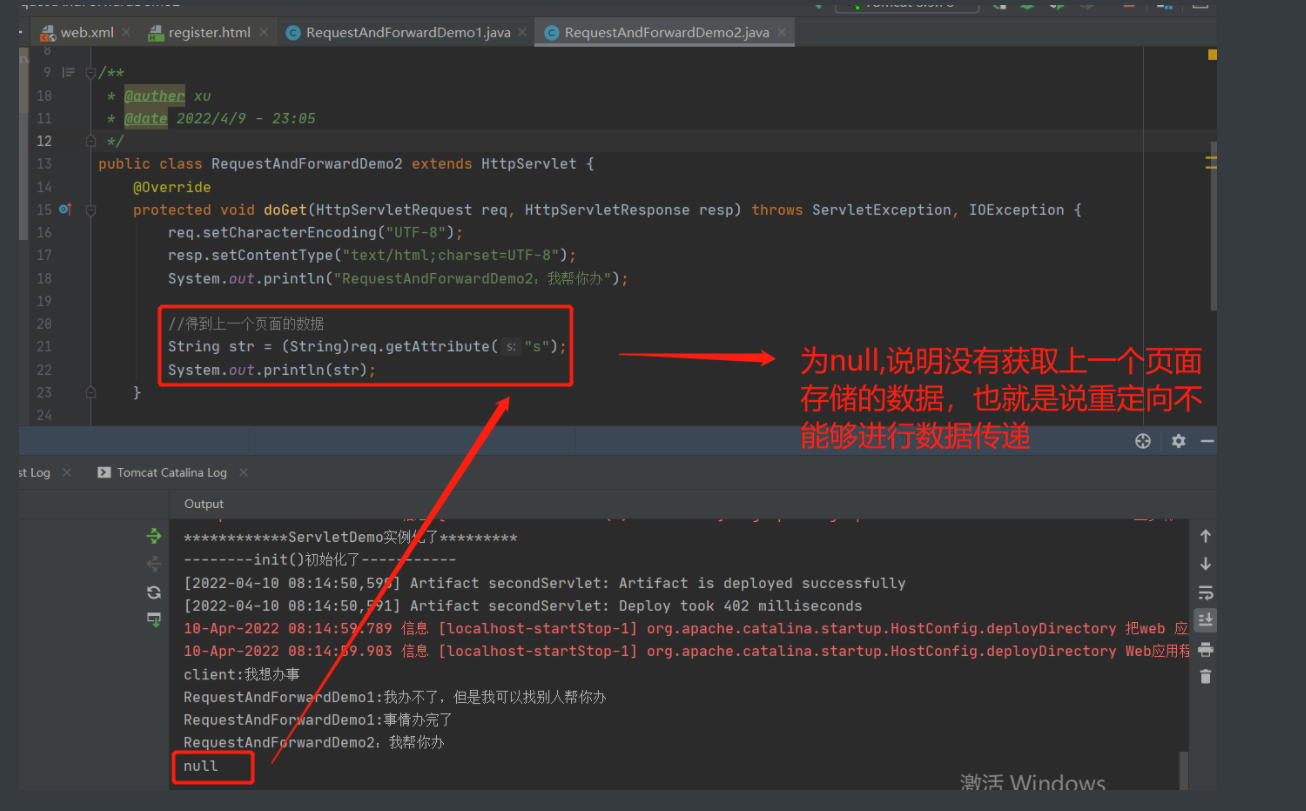Click the refresh artifact icon in console sidebar
Screen dimensions: 1306x811
coord(153,592)
